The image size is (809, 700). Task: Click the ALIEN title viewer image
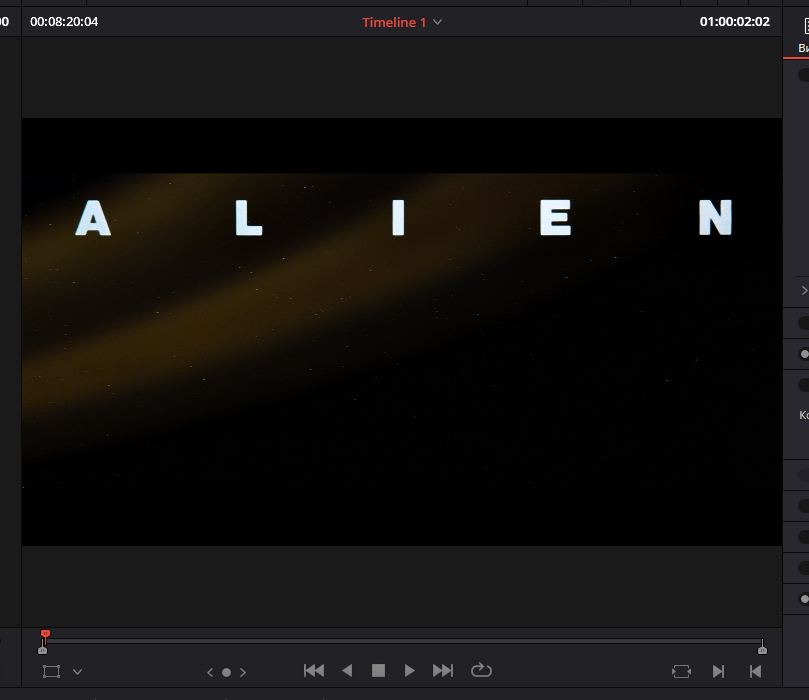[x=402, y=332]
